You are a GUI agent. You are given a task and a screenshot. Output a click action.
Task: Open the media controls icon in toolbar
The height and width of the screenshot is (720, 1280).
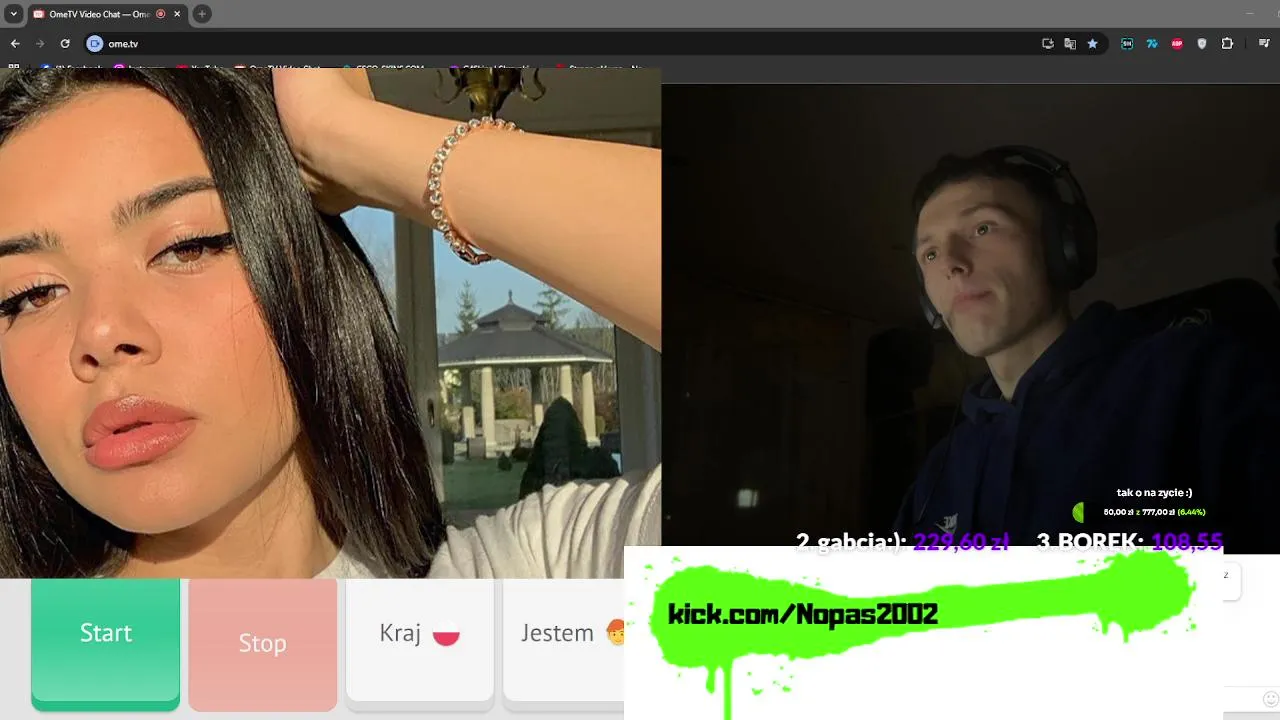[x=1265, y=44]
